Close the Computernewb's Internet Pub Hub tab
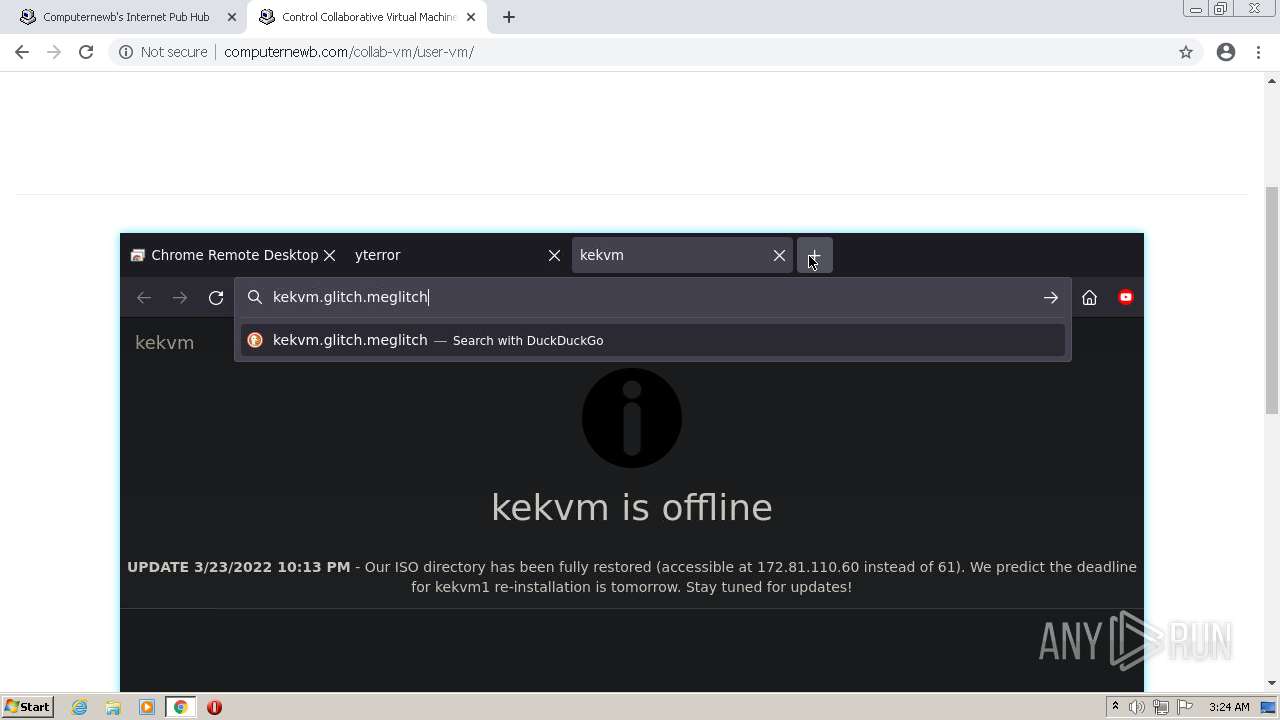Image resolution: width=1280 pixels, height=720 pixels. click(232, 17)
